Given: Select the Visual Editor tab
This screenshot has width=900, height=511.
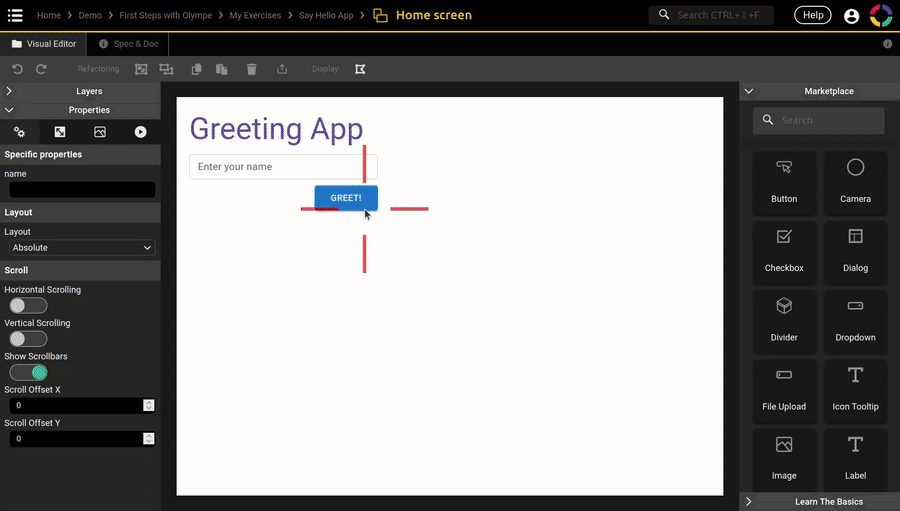Looking at the screenshot, I should [44, 44].
